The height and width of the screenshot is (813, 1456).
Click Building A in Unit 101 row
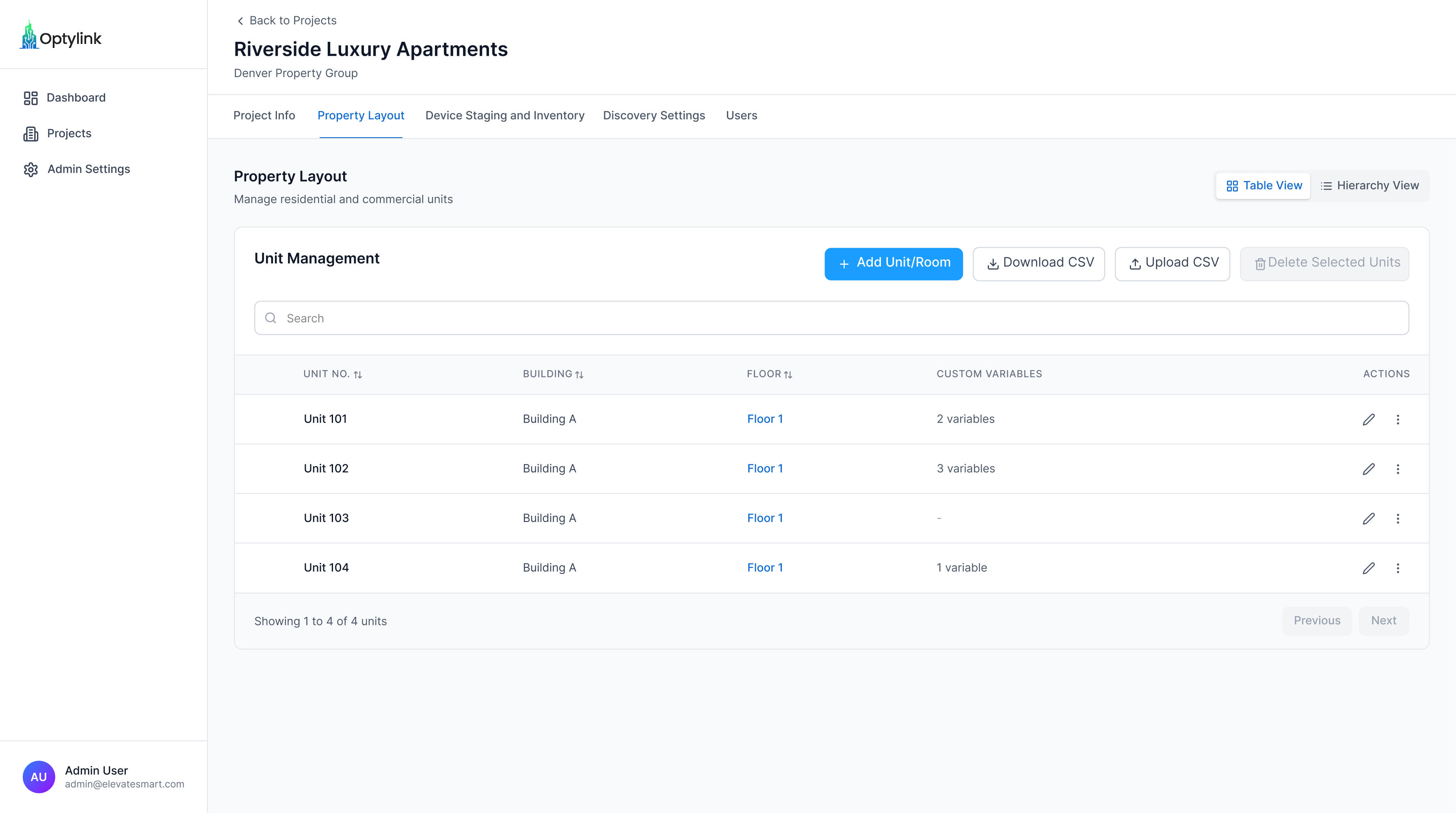pos(550,418)
